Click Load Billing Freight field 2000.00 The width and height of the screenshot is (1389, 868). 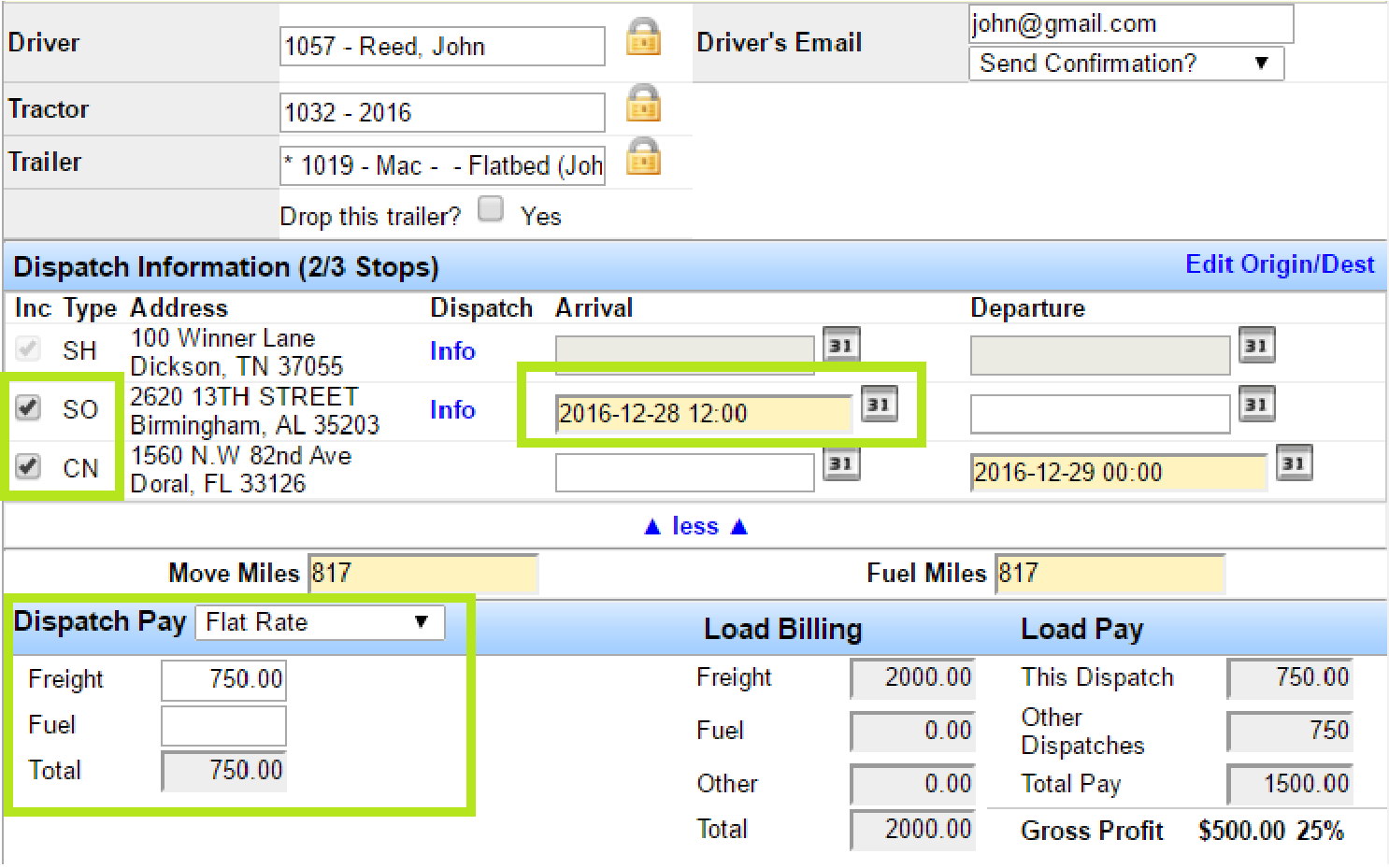[912, 678]
